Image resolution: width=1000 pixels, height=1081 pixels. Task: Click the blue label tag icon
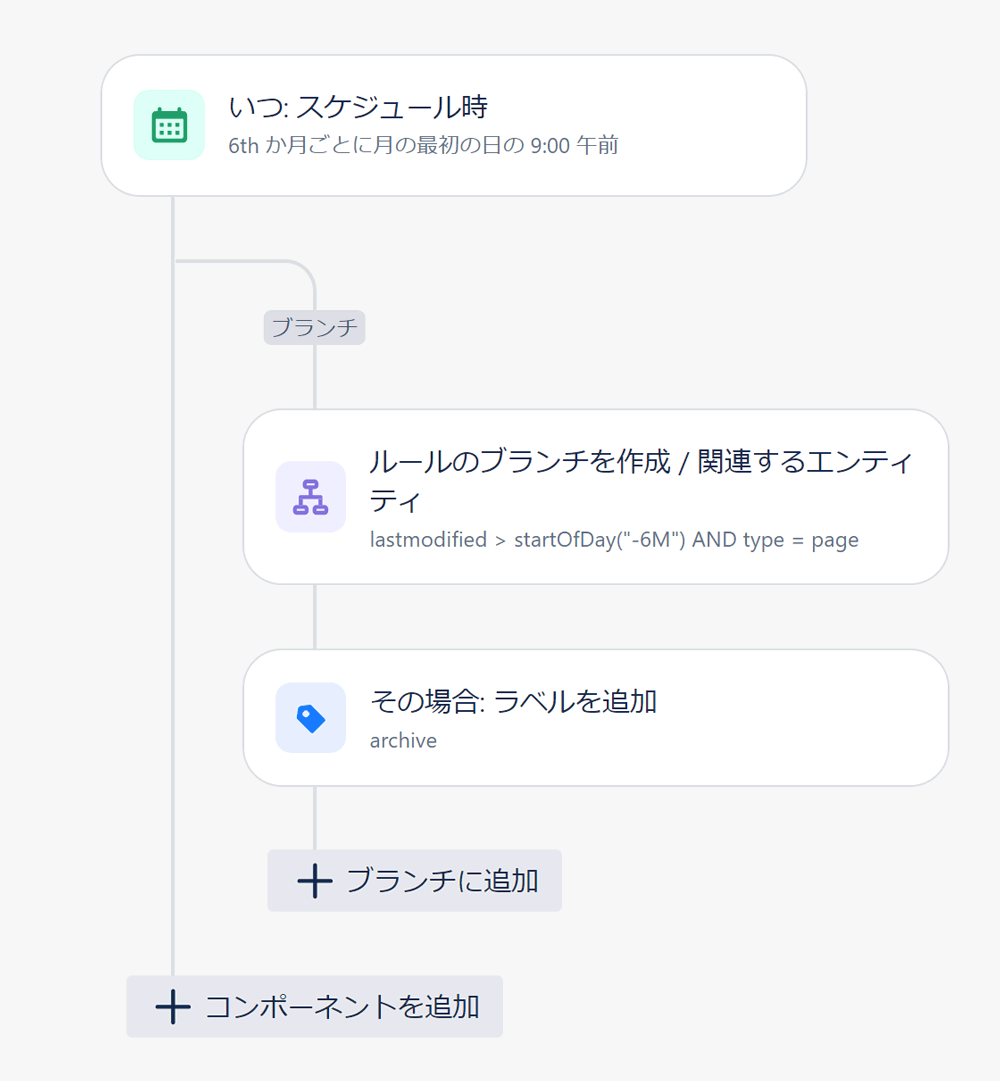[310, 718]
